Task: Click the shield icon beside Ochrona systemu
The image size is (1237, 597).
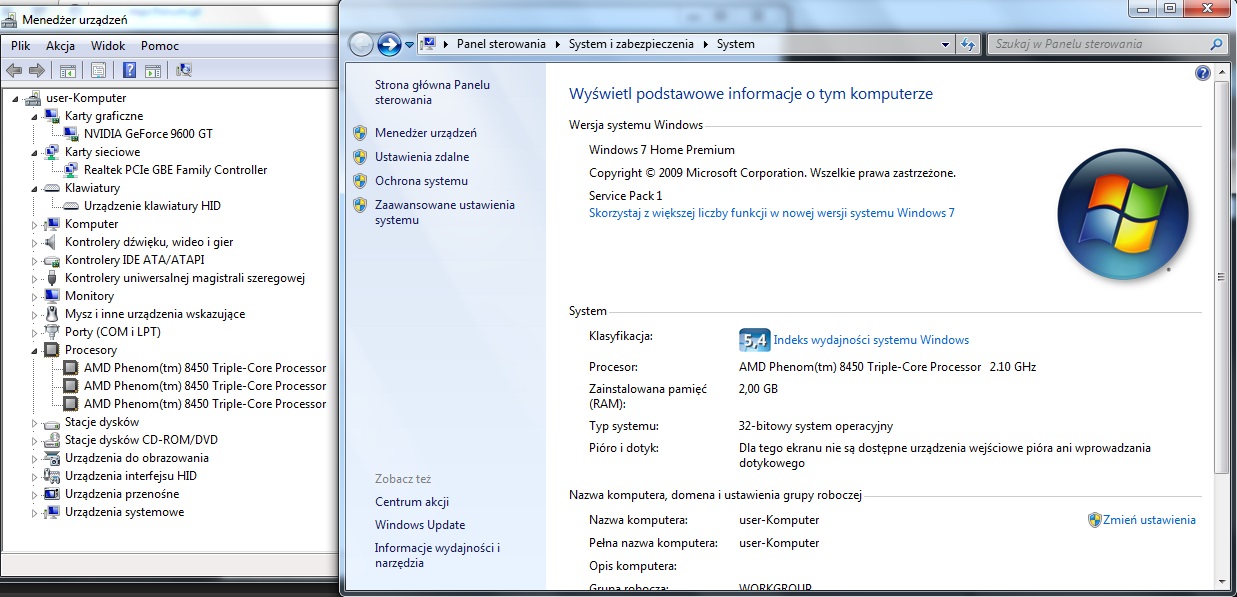Action: (360, 181)
